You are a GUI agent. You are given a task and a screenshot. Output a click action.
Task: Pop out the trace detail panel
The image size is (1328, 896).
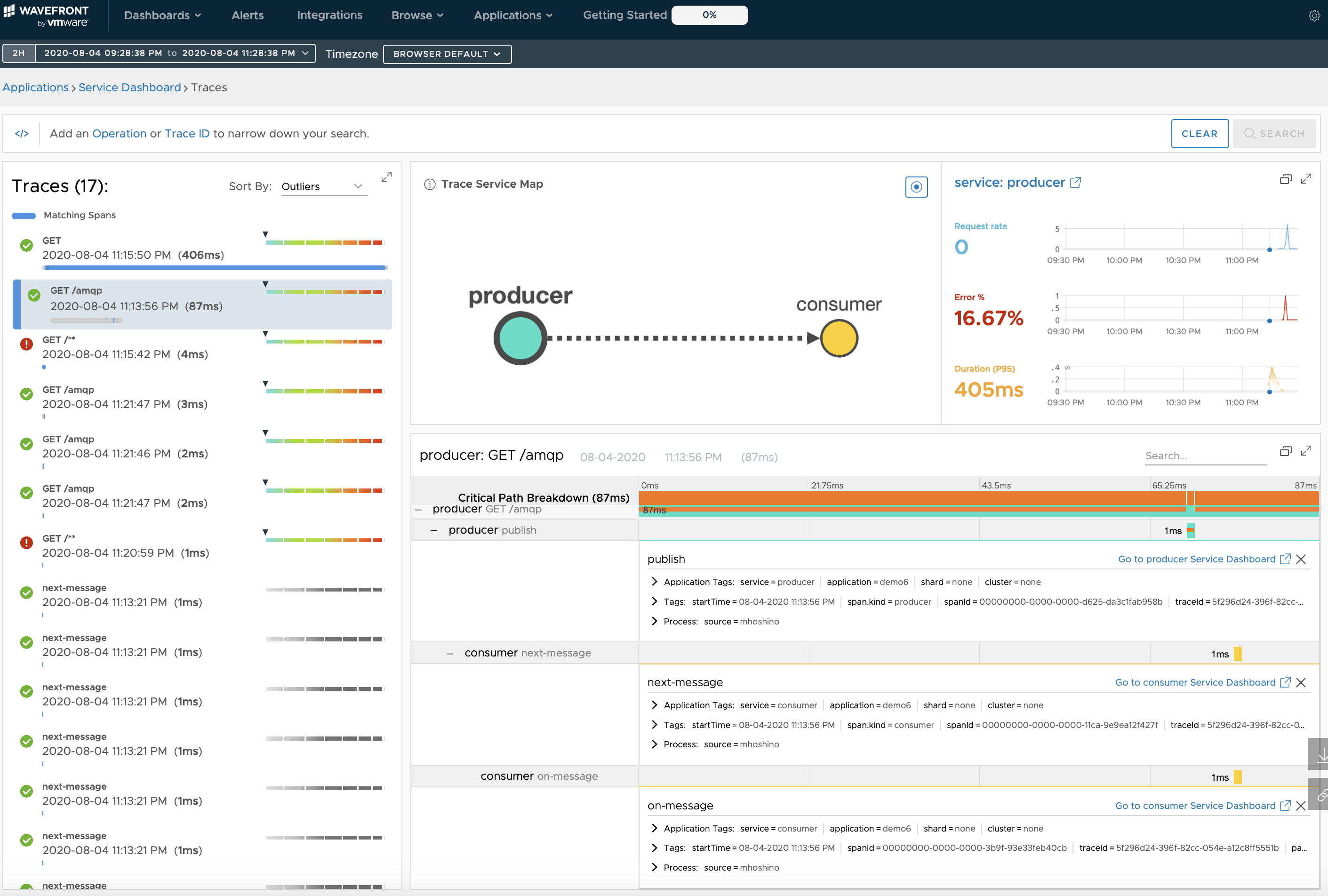click(x=1285, y=451)
